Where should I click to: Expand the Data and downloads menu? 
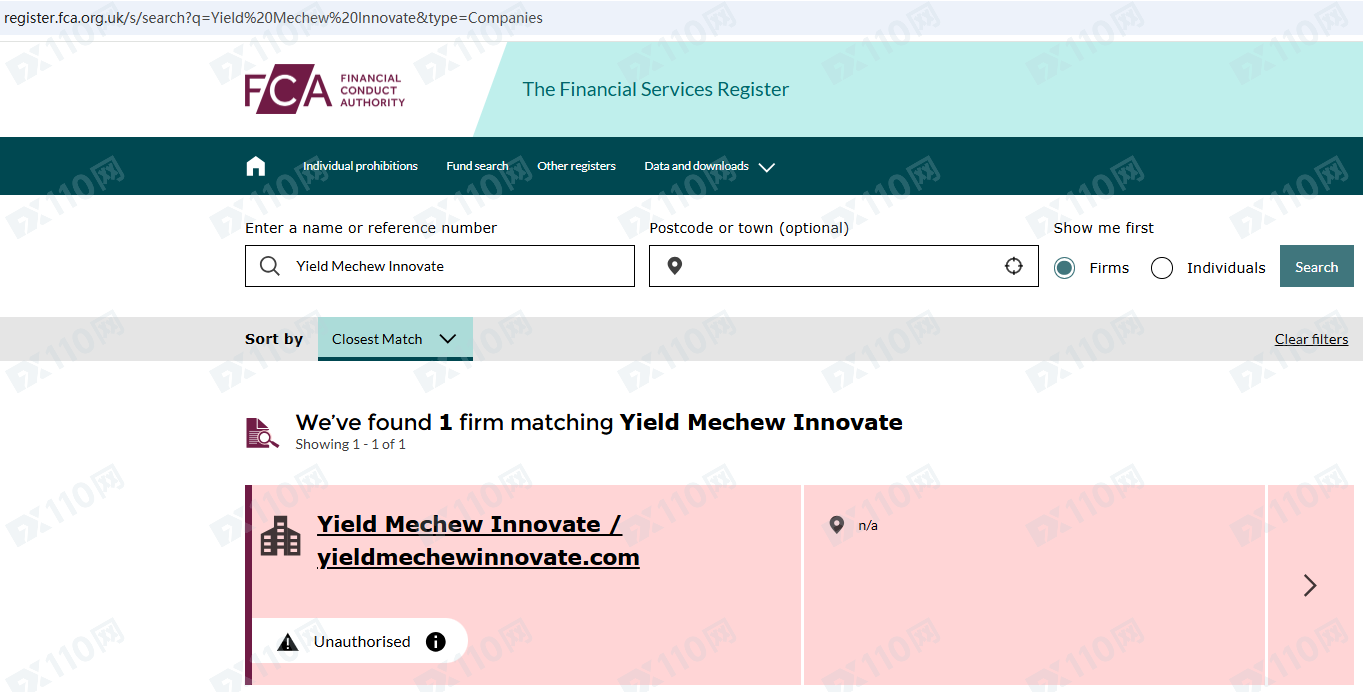pyautogui.click(x=709, y=166)
